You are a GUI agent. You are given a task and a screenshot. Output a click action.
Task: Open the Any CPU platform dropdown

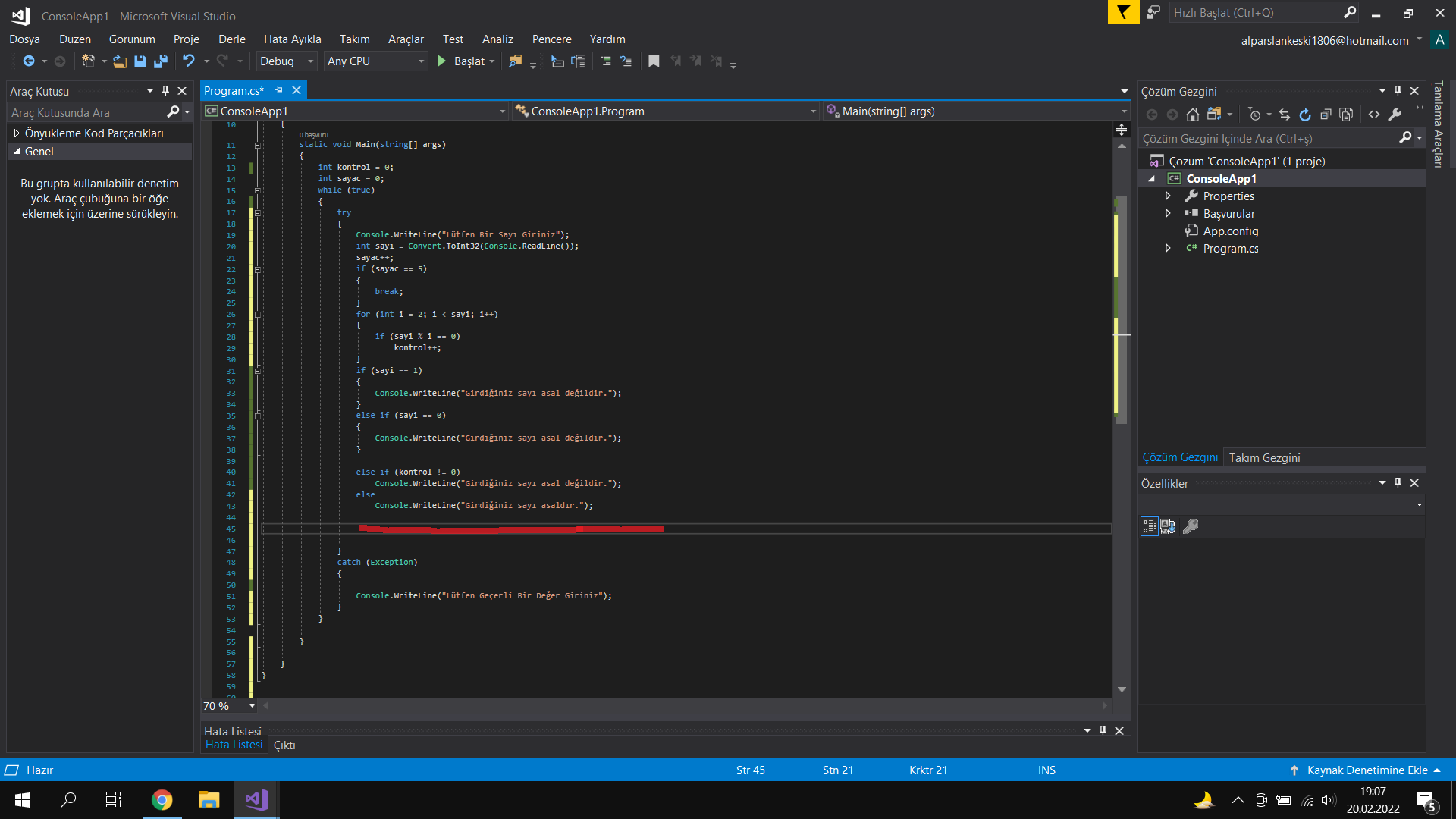tap(375, 61)
